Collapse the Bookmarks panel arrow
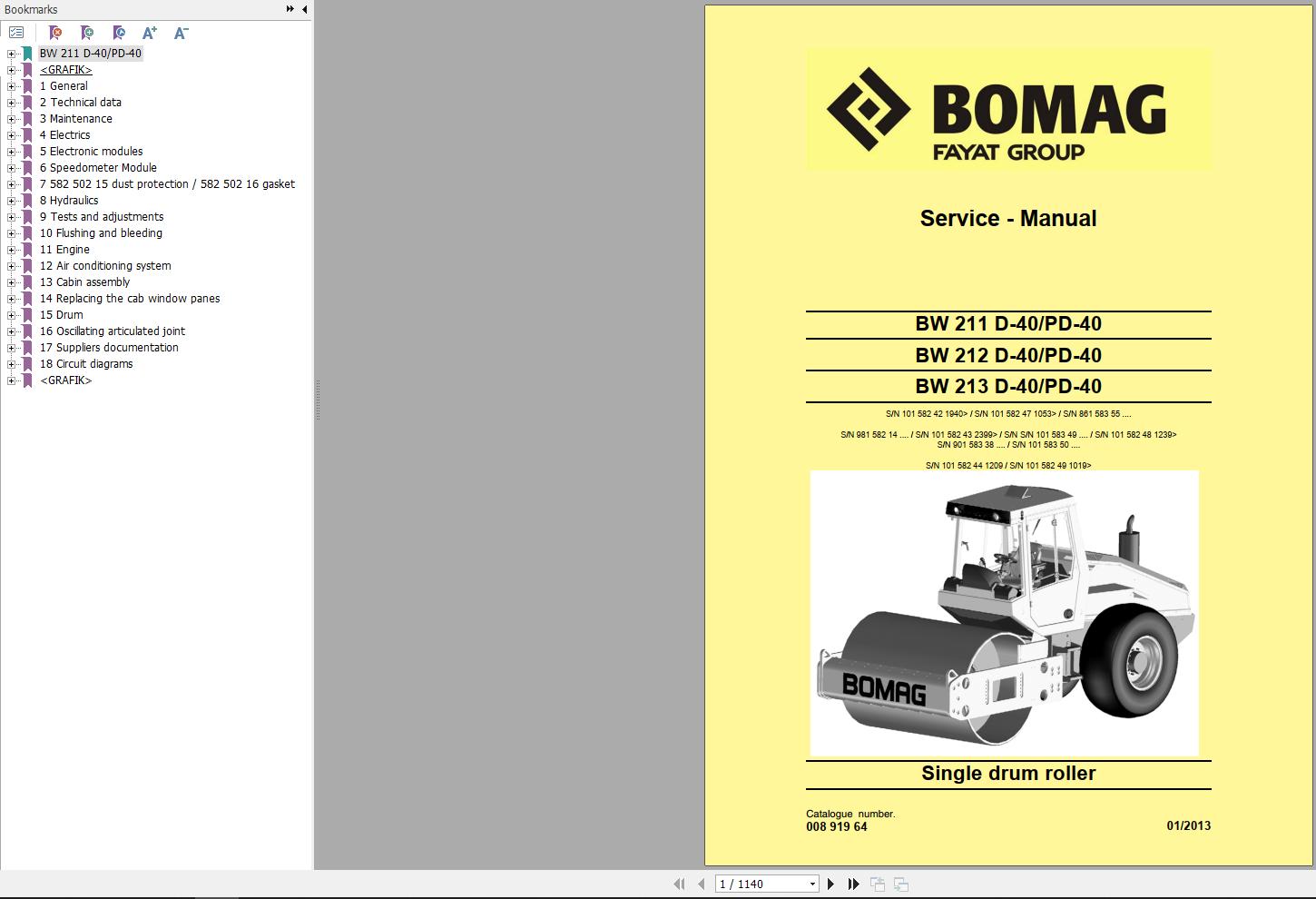1316x899 pixels. point(303,8)
